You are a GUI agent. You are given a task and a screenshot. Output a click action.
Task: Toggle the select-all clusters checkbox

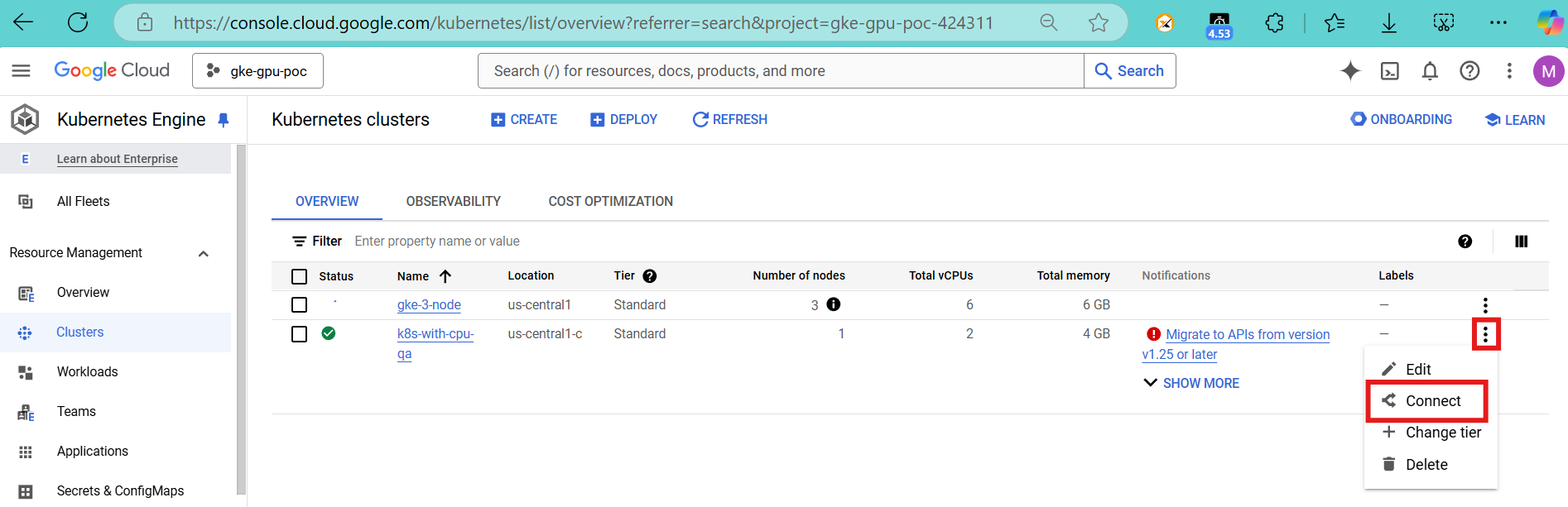[300, 276]
